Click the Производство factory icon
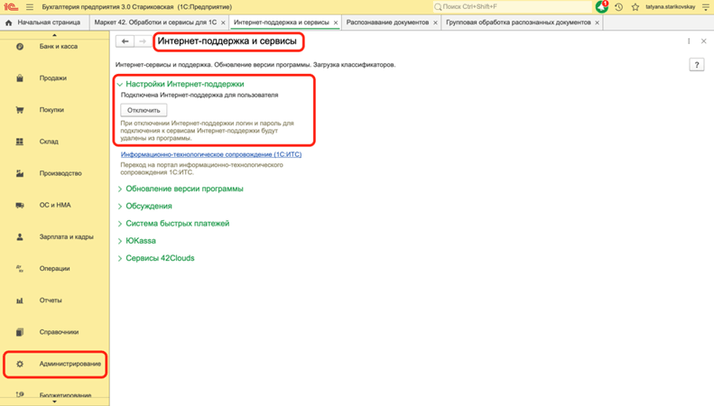The width and height of the screenshot is (714, 406). (20, 173)
